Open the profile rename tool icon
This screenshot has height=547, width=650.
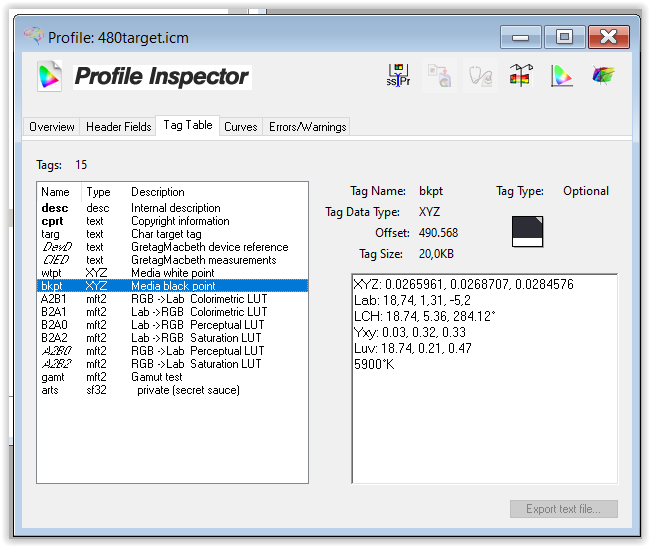pos(398,76)
